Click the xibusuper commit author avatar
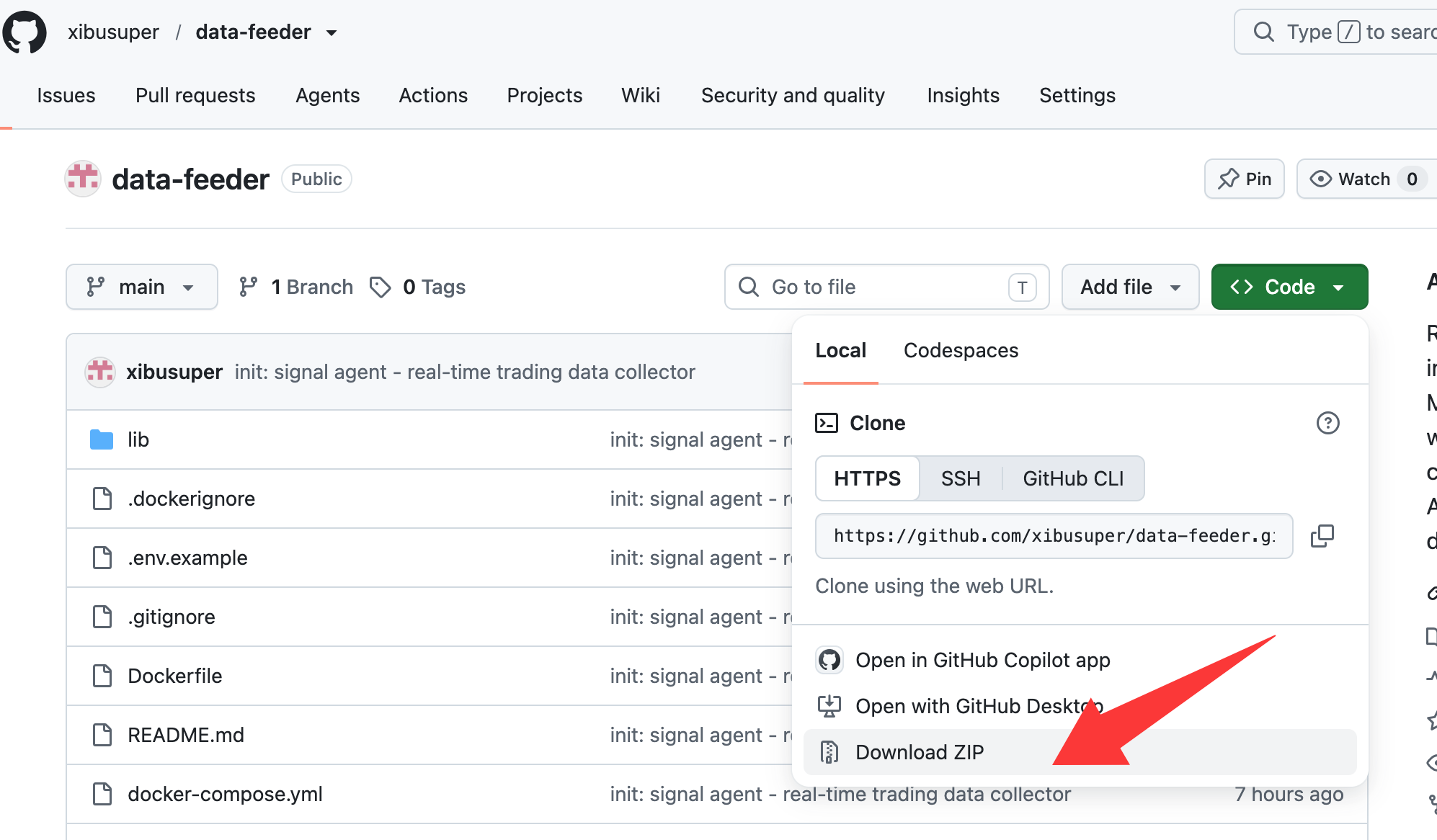Screen dimensions: 1437x840 coord(100,372)
